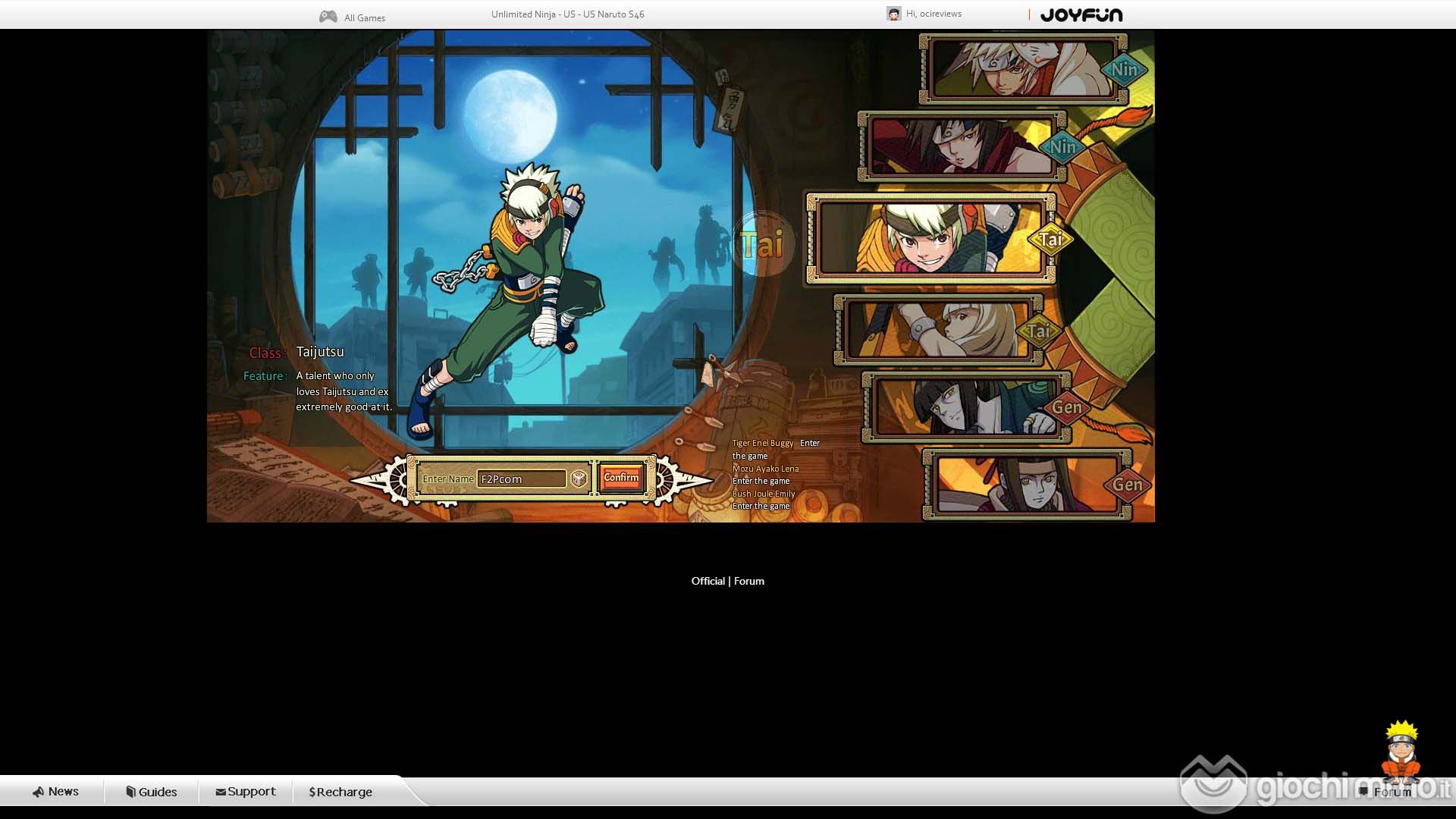Confirm the character name

(x=621, y=478)
